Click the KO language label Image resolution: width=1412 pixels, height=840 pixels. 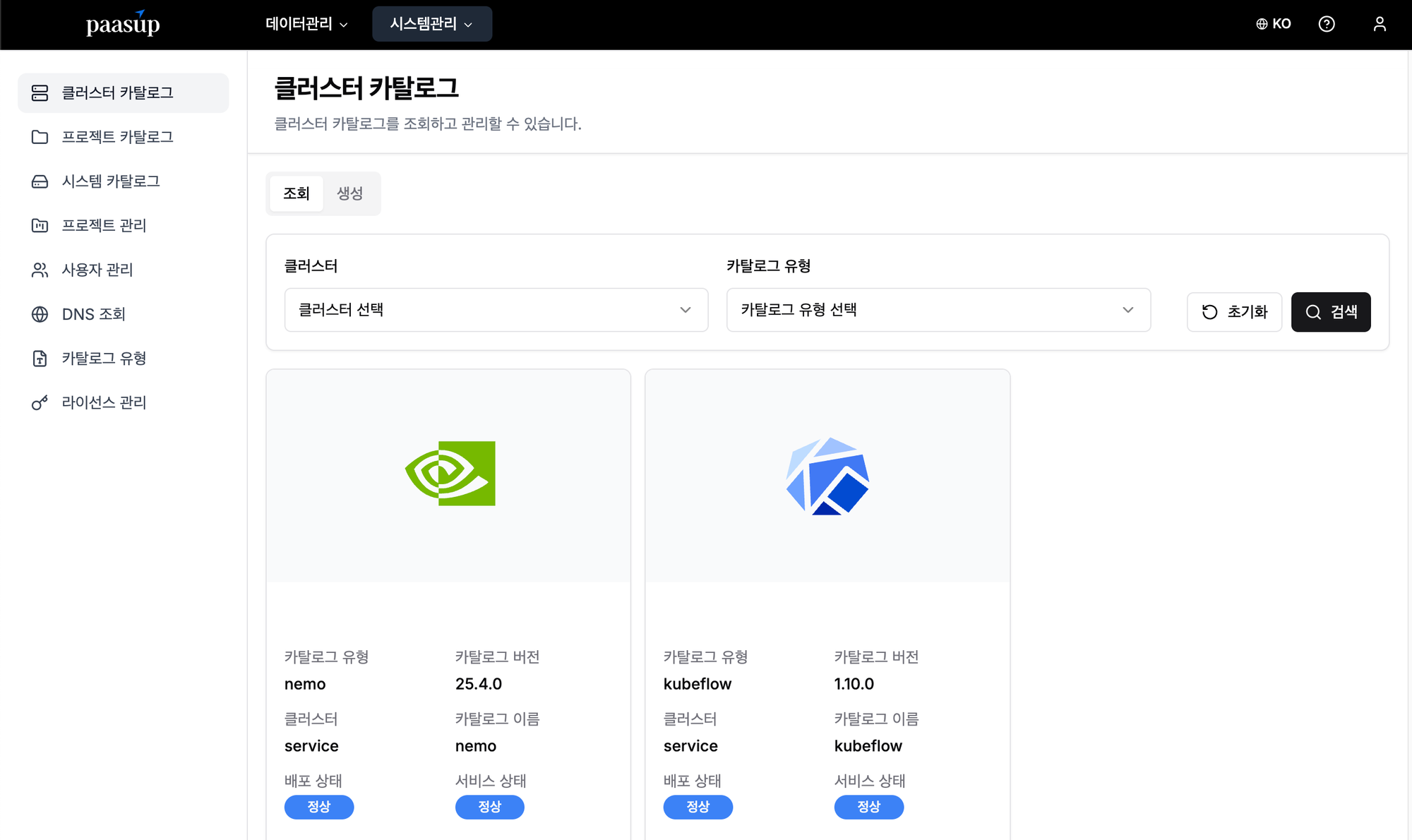pyautogui.click(x=1281, y=24)
